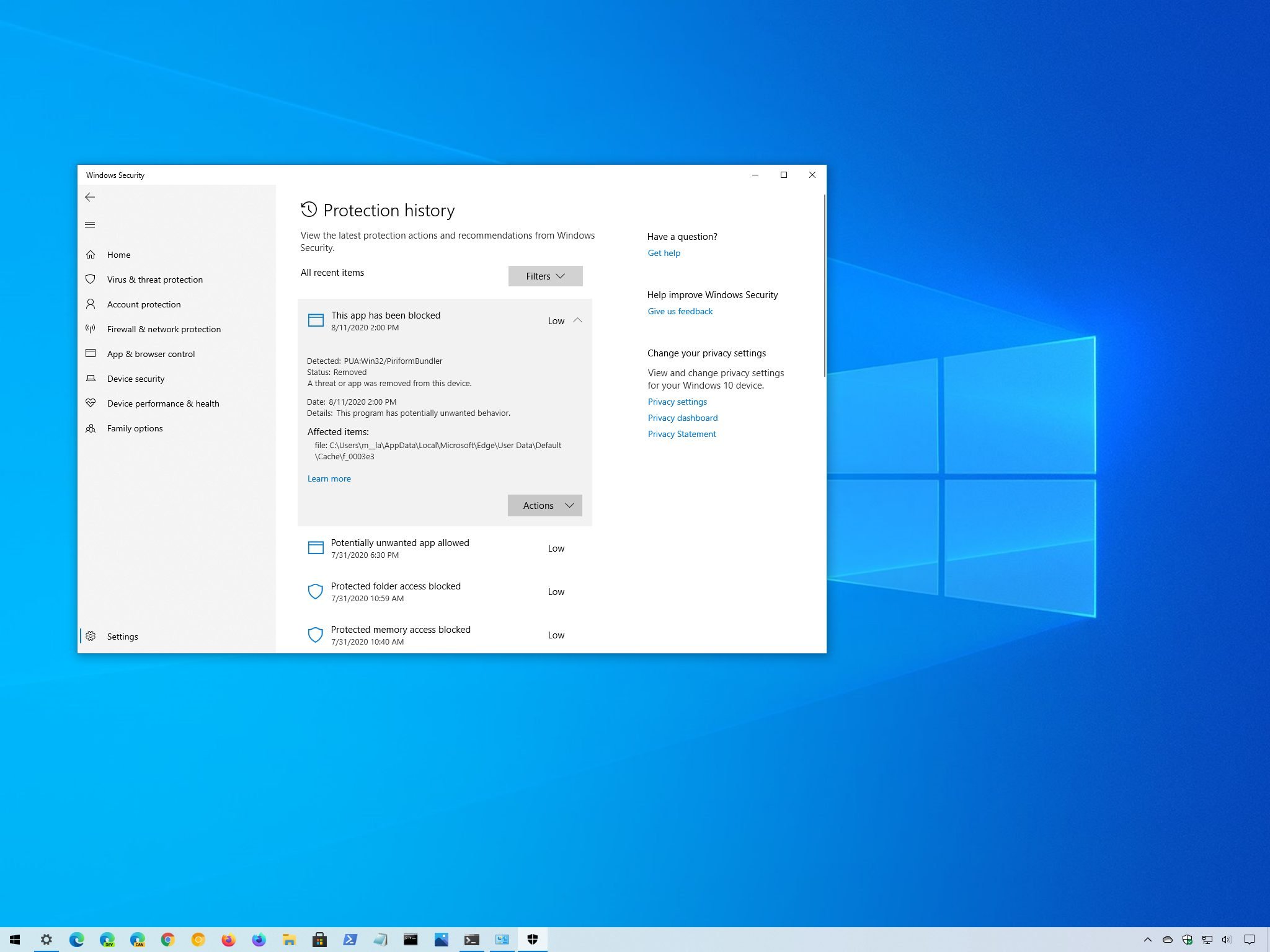1270x952 pixels.
Task: Expand the Filters dropdown menu
Action: (545, 275)
